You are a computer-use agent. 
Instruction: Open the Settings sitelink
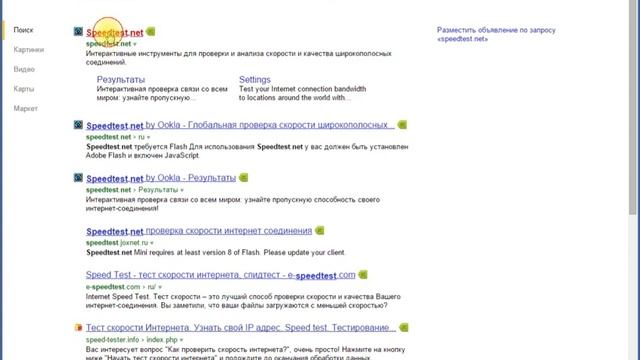(x=255, y=80)
